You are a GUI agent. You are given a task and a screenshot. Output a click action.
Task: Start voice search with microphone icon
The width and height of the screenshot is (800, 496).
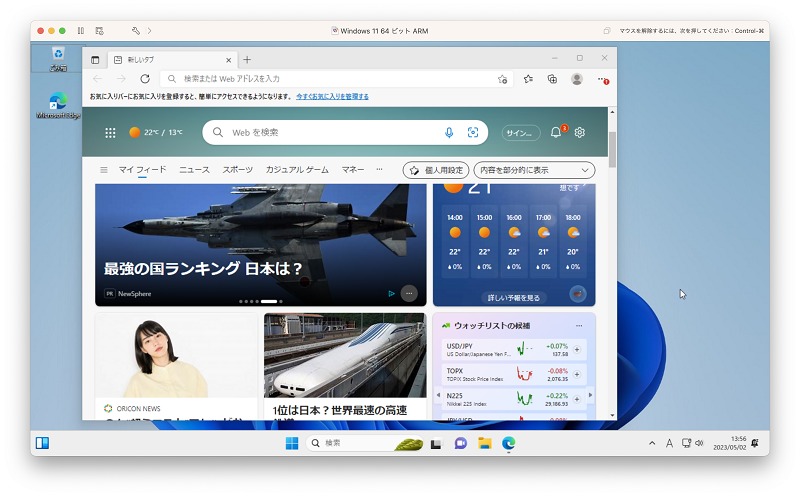pyautogui.click(x=449, y=133)
